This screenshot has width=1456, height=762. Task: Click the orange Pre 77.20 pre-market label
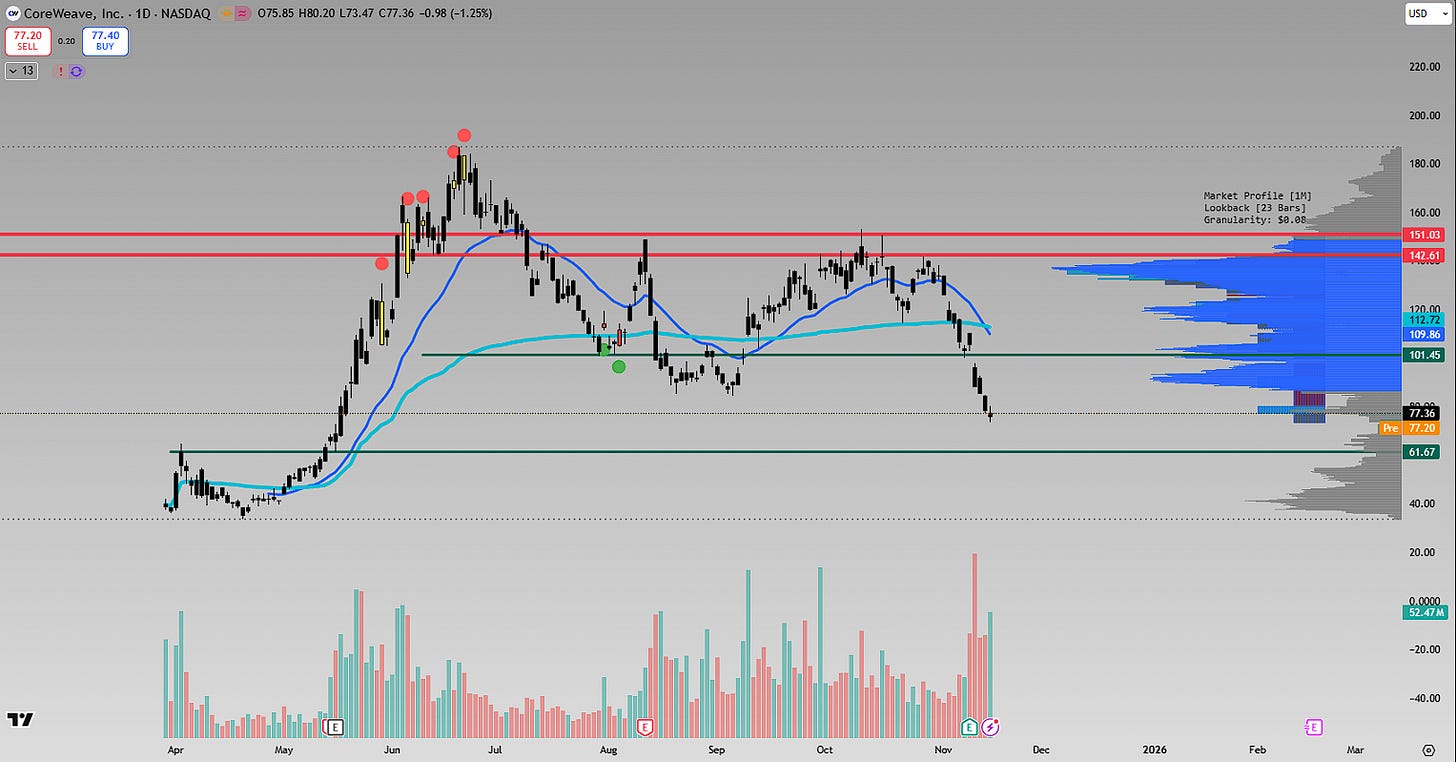tap(1409, 428)
